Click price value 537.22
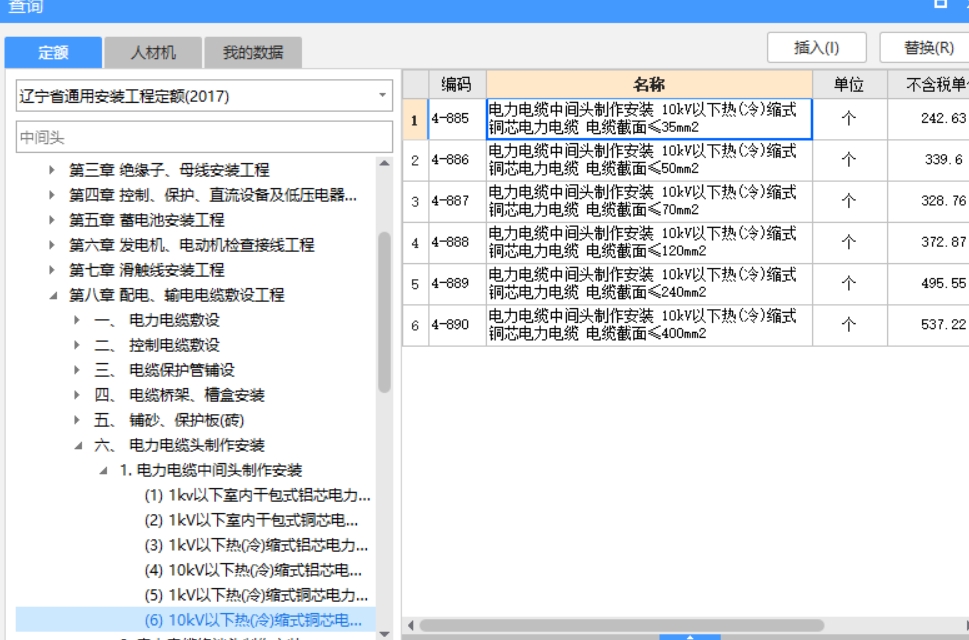969x640 pixels. pyautogui.click(x=943, y=324)
